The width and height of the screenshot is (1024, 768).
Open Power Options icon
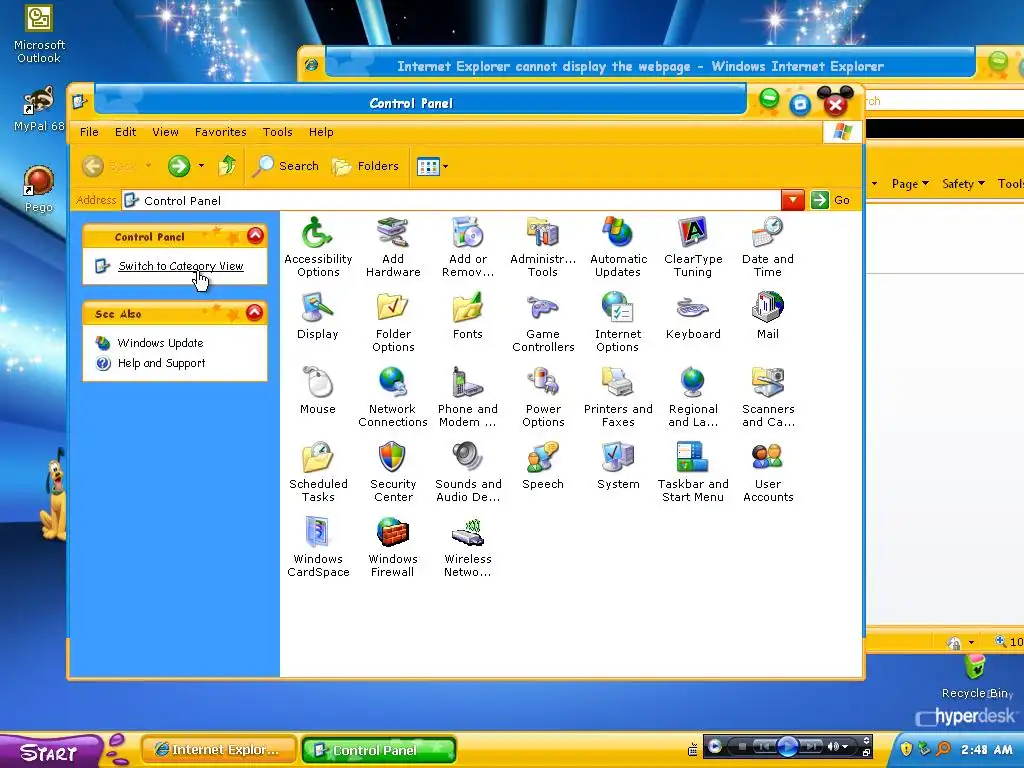point(543,396)
